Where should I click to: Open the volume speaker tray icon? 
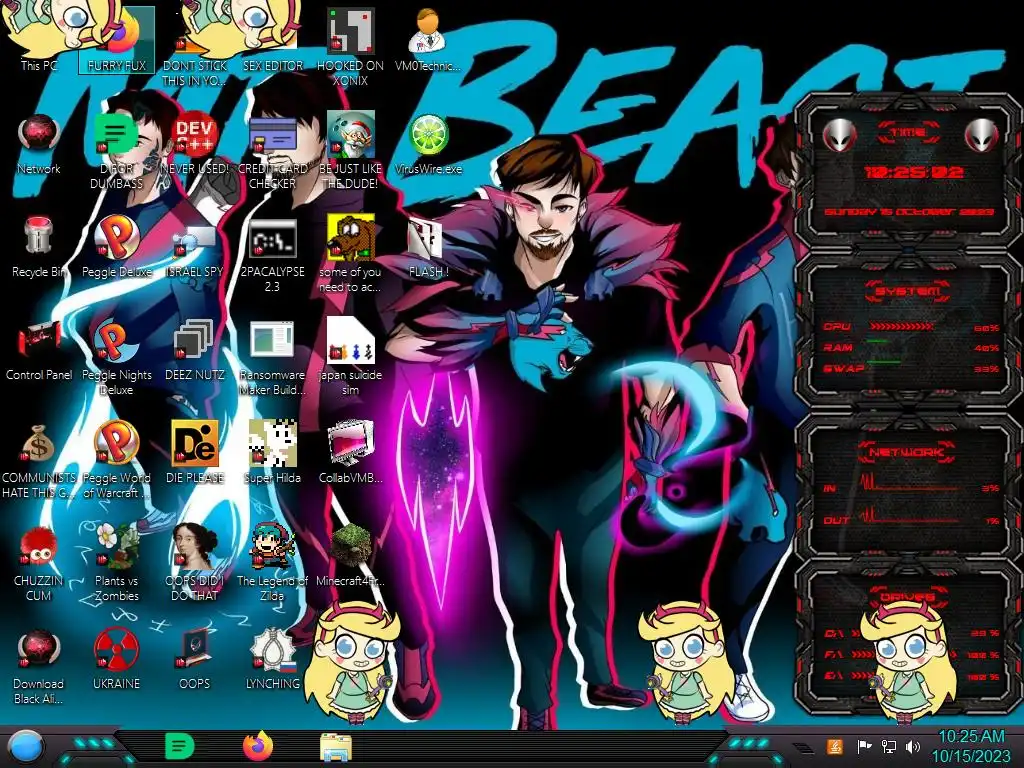913,746
